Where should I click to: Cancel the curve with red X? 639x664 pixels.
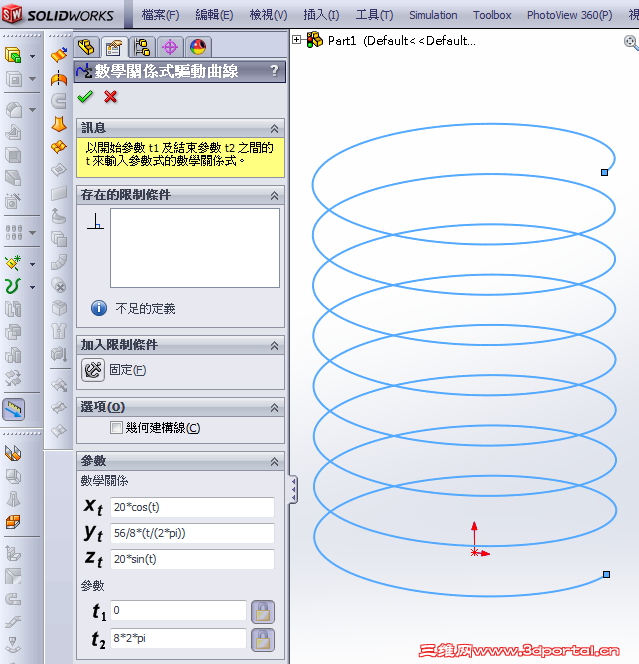(111, 97)
